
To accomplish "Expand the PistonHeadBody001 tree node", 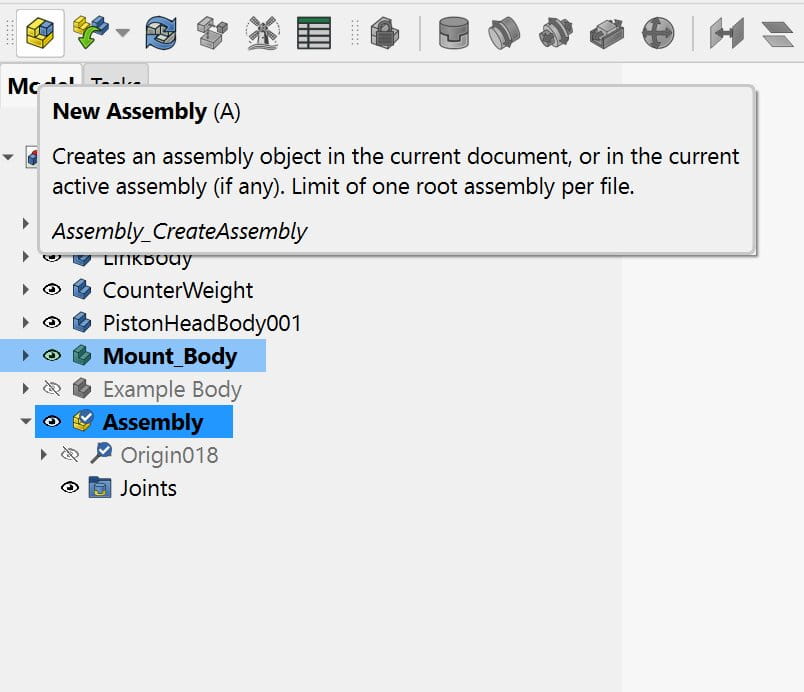I will (x=26, y=324).
